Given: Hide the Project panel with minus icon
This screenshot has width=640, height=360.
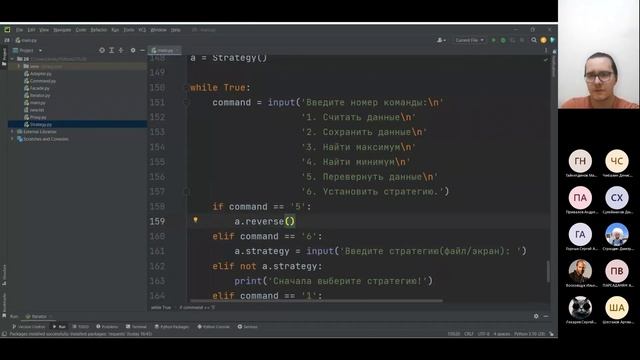Looking at the screenshot, I should point(142,50).
